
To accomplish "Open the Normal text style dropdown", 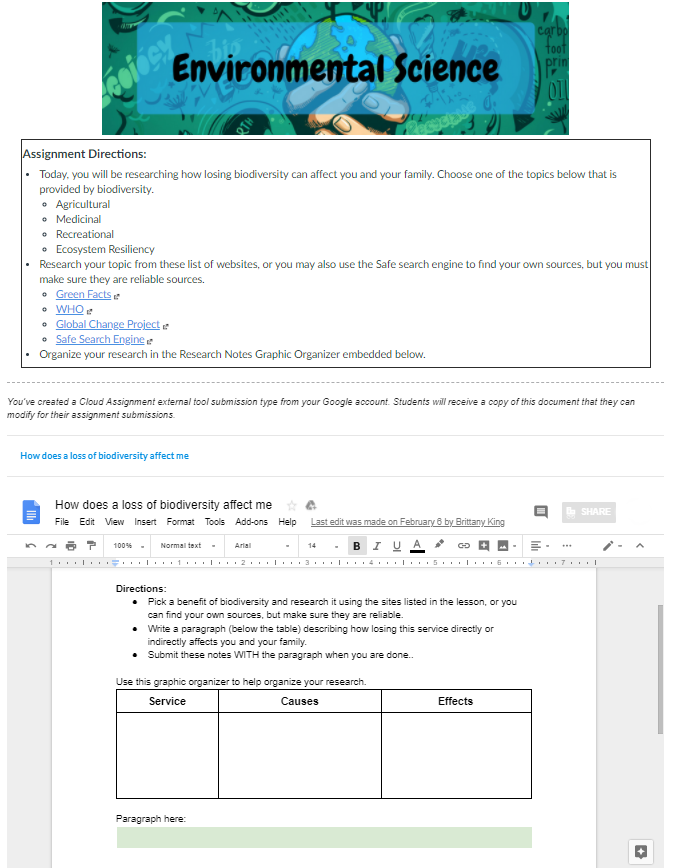I will (186, 546).
